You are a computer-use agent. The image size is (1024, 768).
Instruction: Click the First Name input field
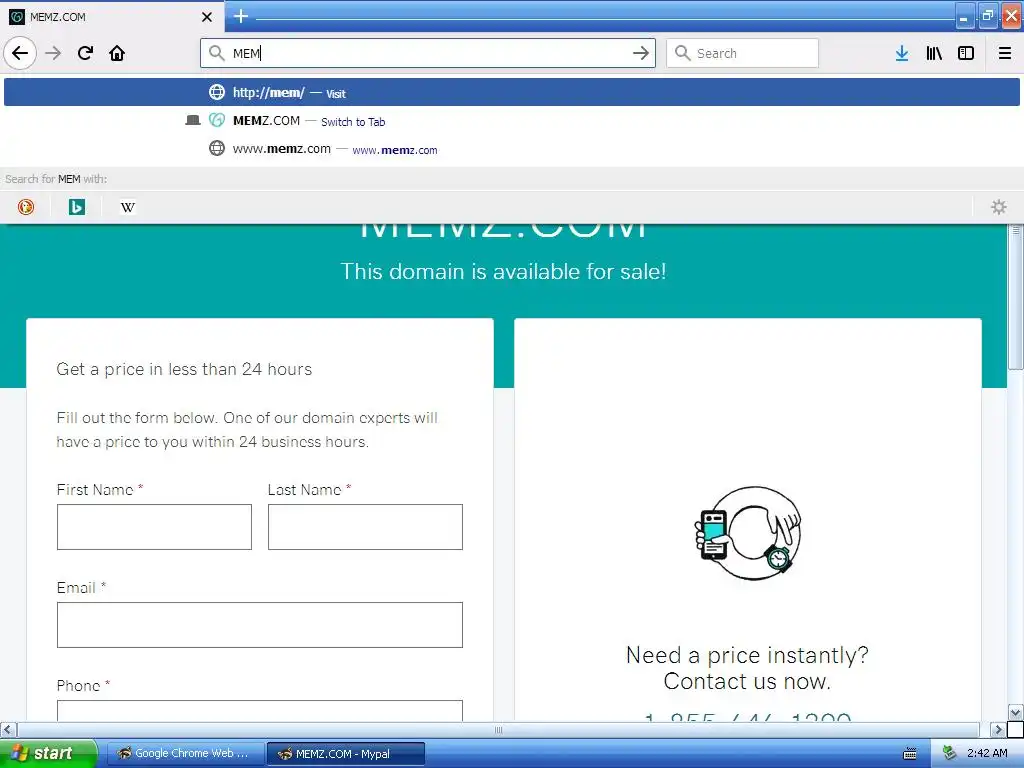tap(154, 526)
